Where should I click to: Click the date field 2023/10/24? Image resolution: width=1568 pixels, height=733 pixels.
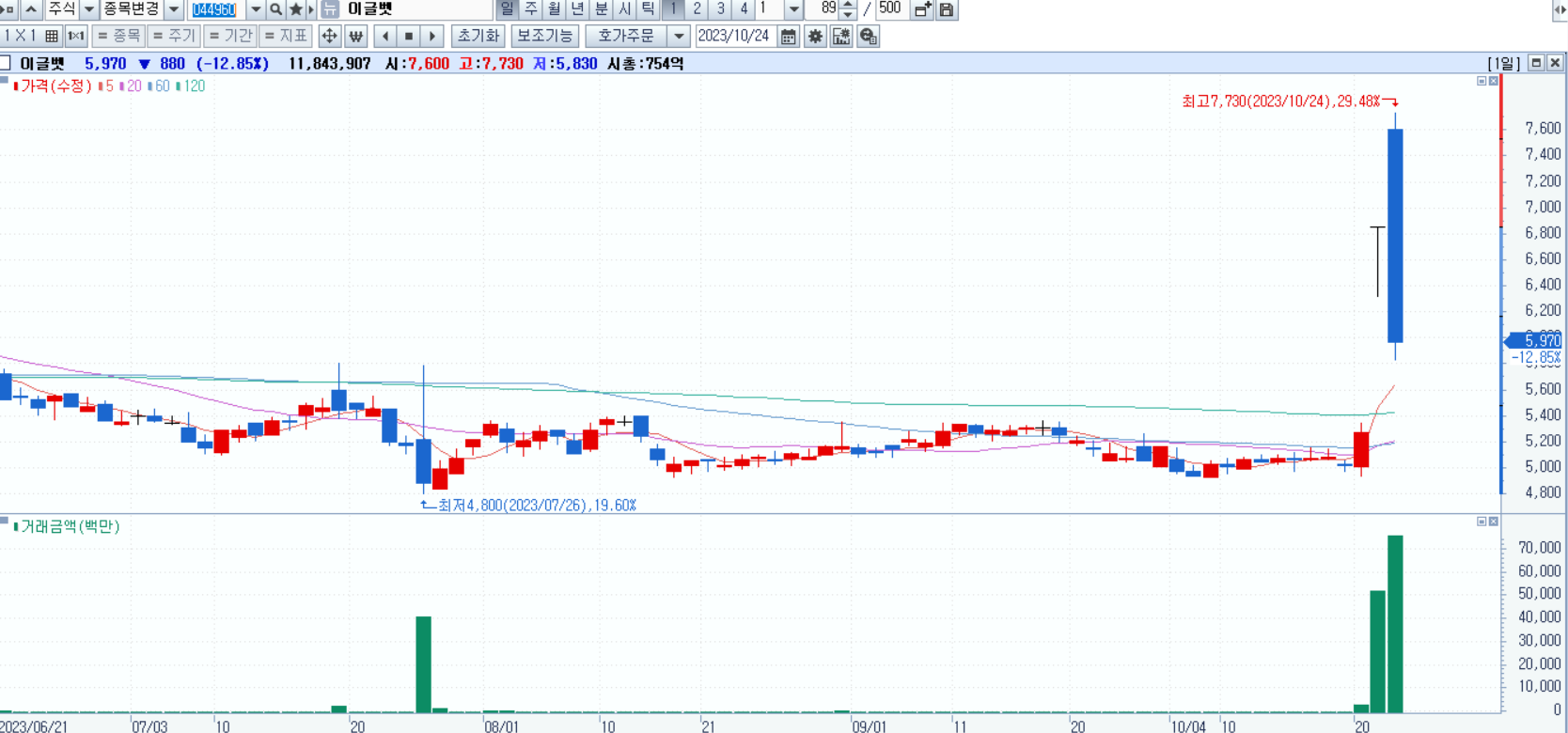tap(735, 36)
